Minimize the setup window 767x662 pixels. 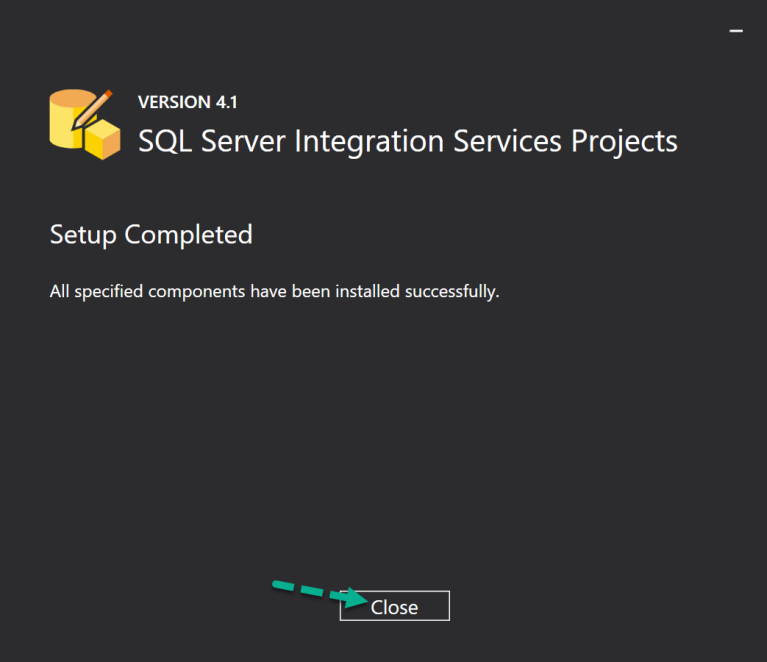[x=736, y=31]
